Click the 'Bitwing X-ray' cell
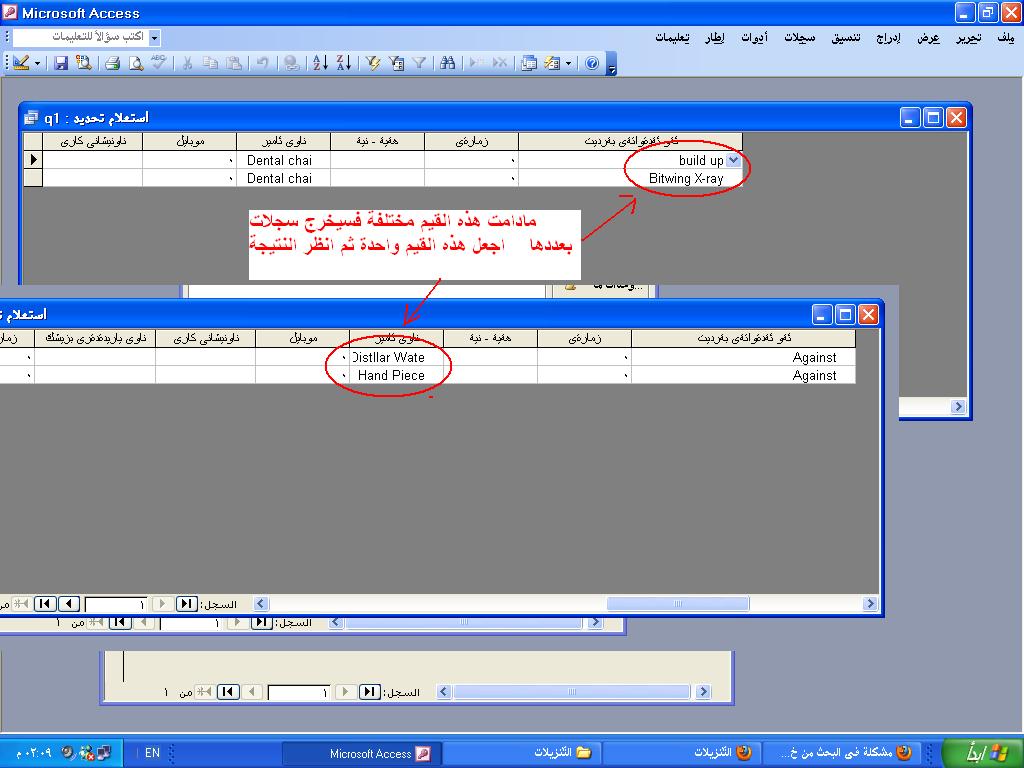Image resolution: width=1024 pixels, height=768 pixels. click(x=630, y=178)
